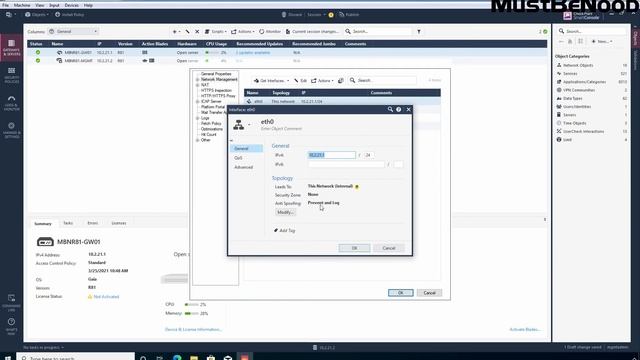This screenshot has width=640, height=360.
Task: Click the updates available link for MBNR81-GW01
Action: pyautogui.click(x=253, y=53)
